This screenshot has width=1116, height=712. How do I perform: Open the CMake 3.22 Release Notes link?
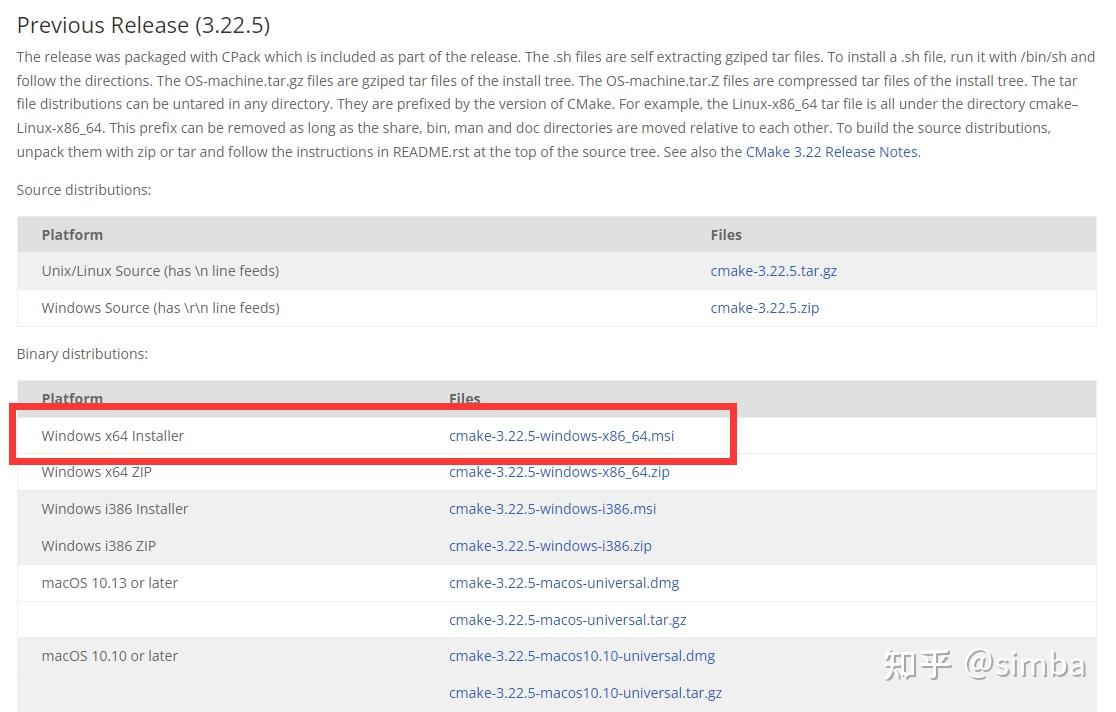pyautogui.click(x=830, y=151)
